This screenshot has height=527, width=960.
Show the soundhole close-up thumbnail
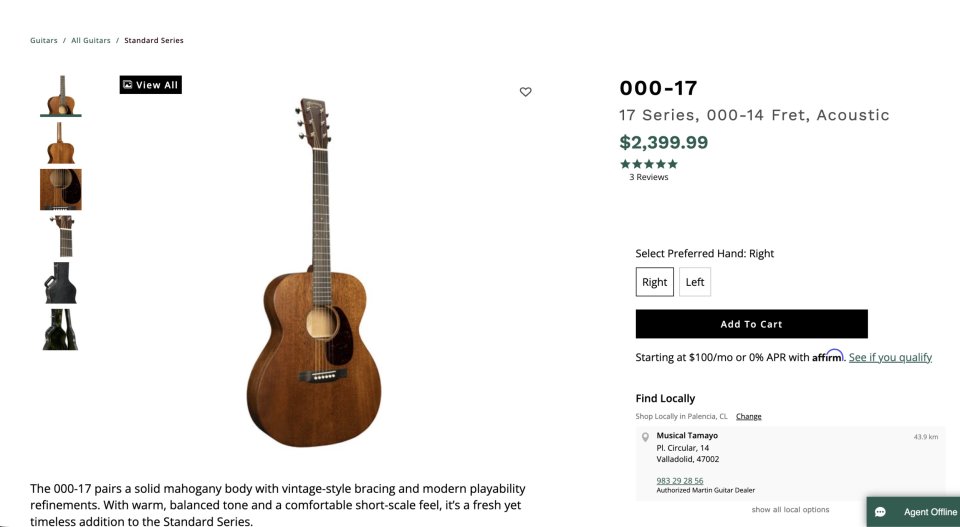(60, 189)
